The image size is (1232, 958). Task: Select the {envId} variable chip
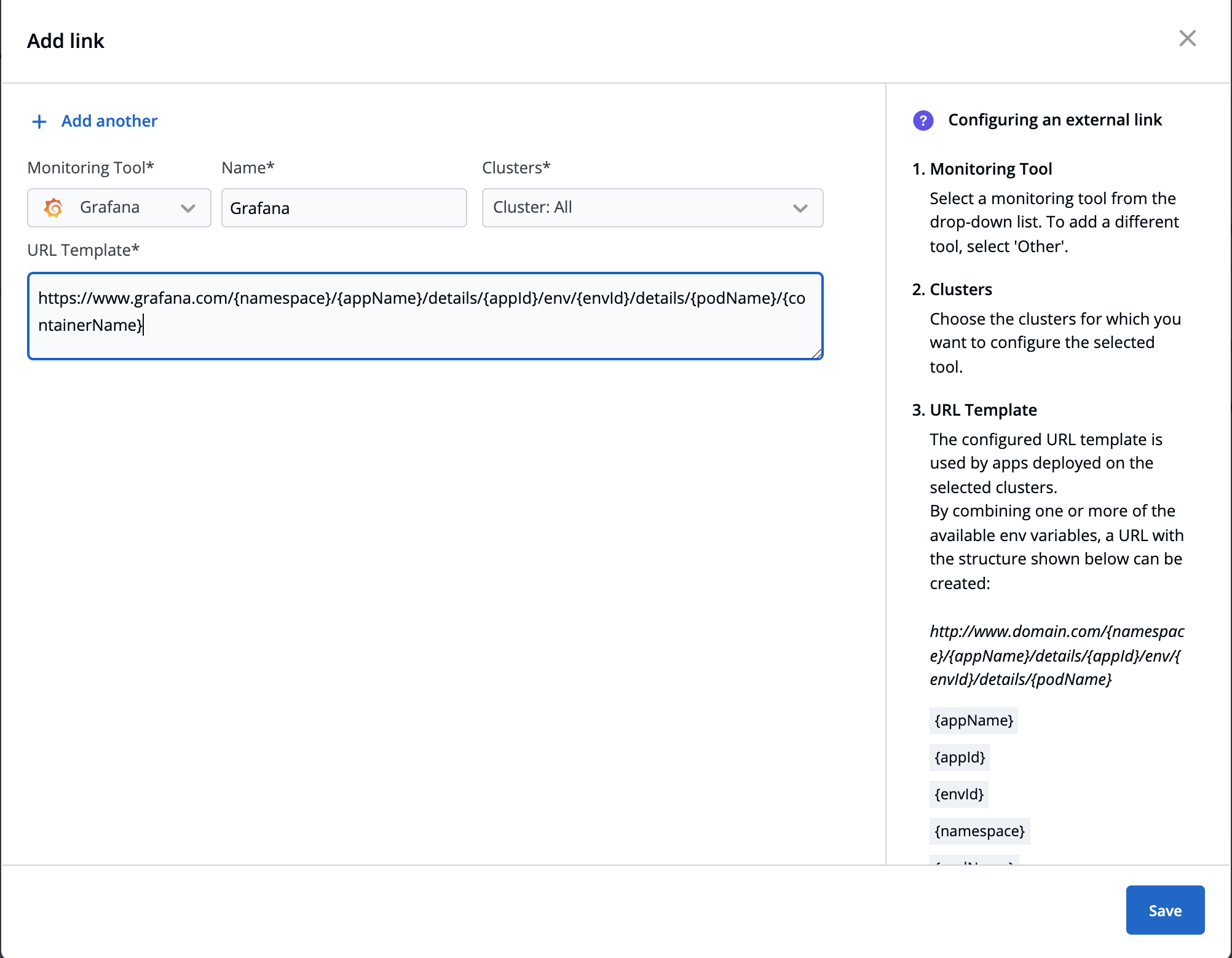coord(958,794)
